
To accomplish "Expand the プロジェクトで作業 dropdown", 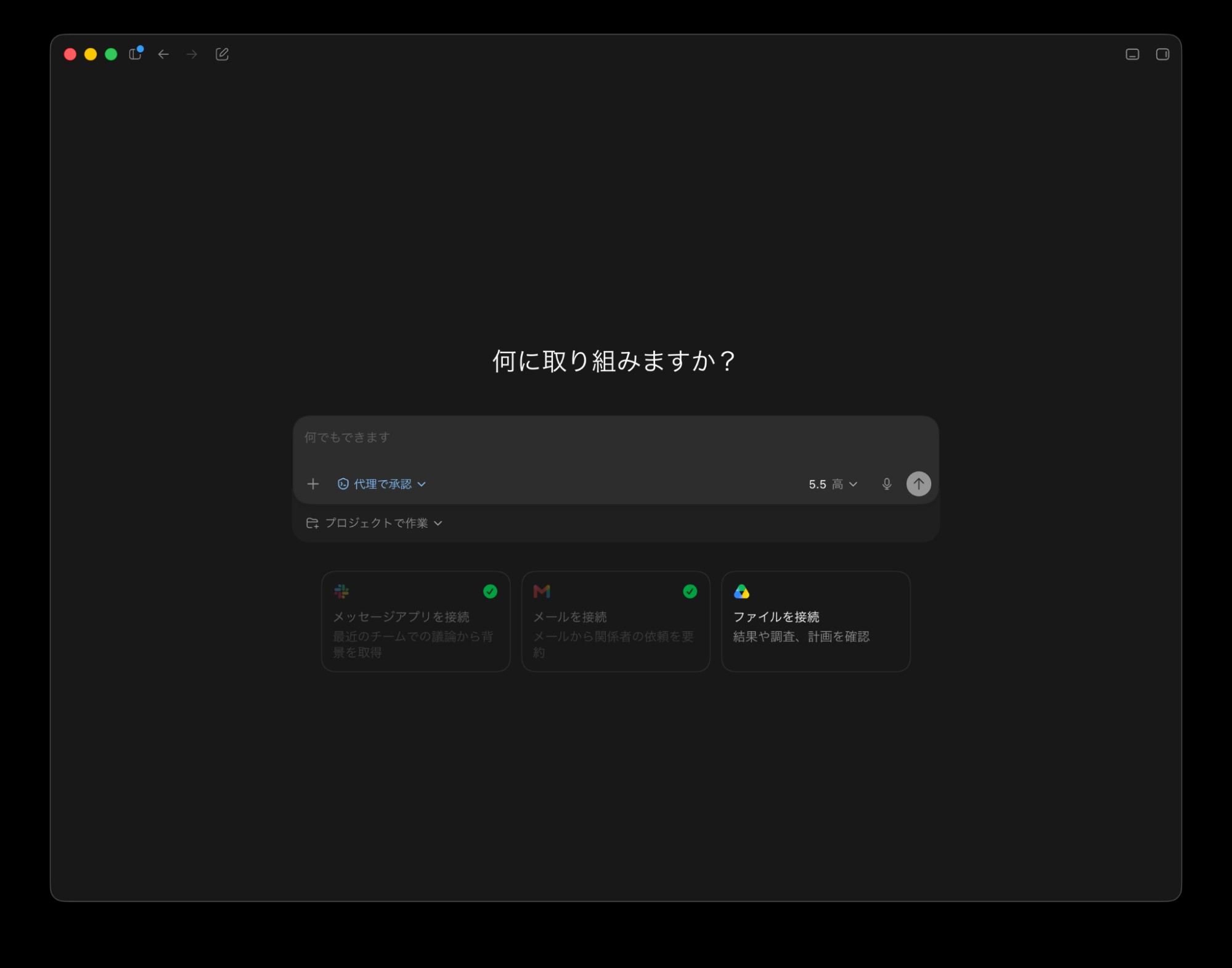I will coord(375,523).
